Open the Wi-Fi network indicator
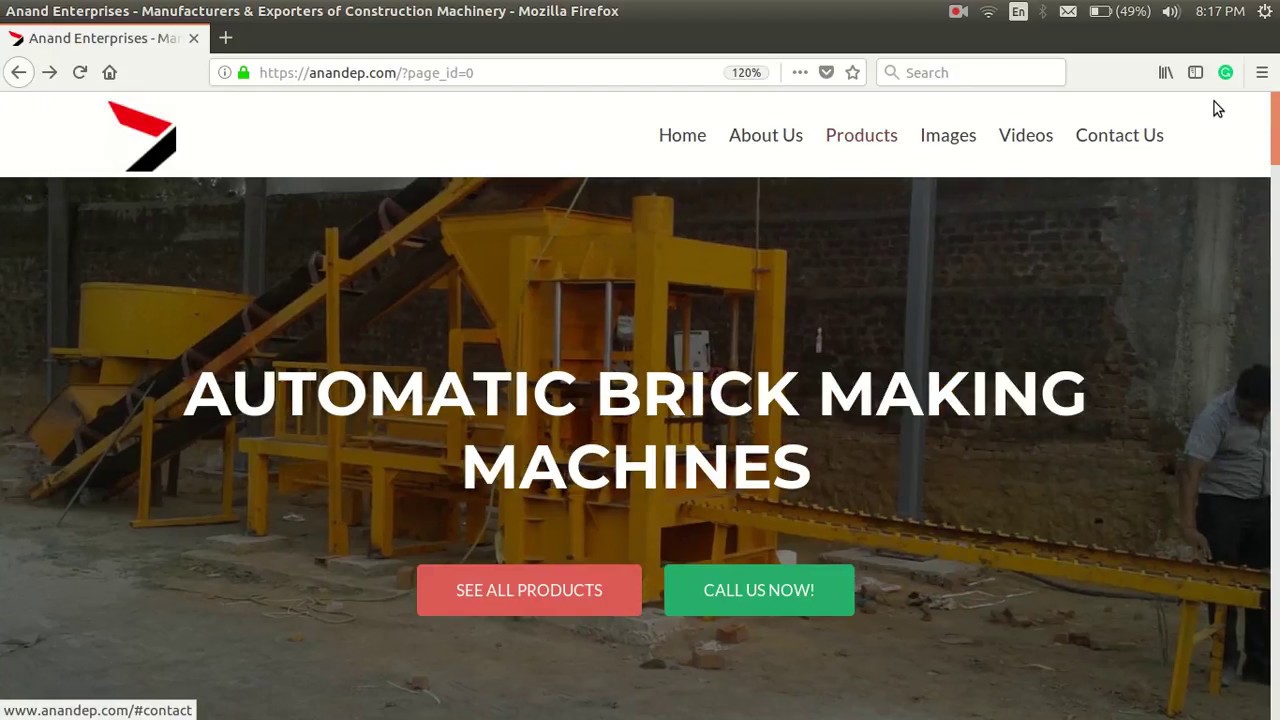This screenshot has width=1280, height=720. (988, 11)
